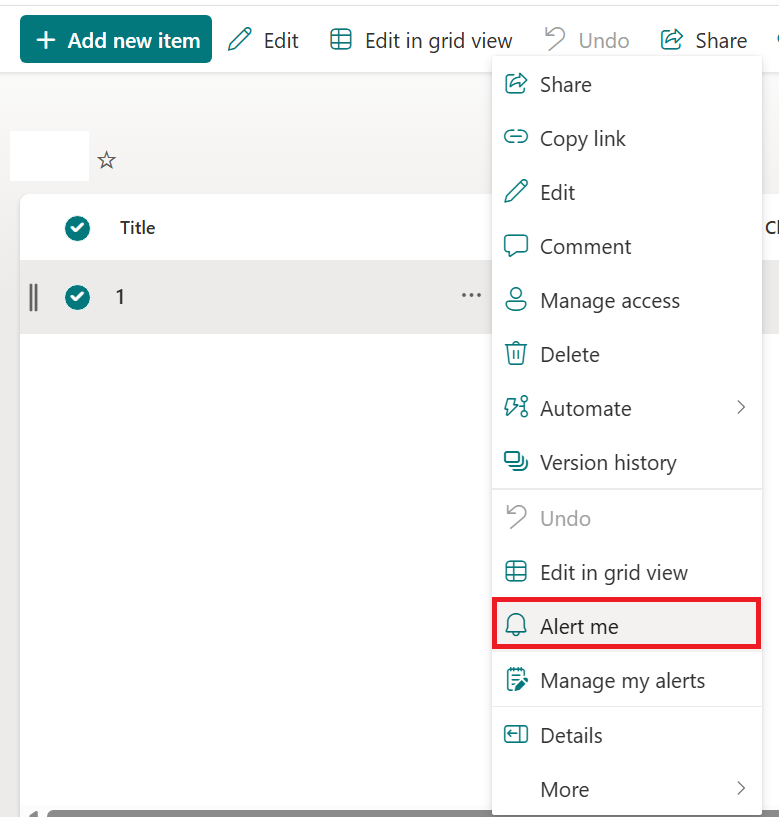The height and width of the screenshot is (817, 779).
Task: Click the disabled Undo menu entry
Action: pos(627,518)
